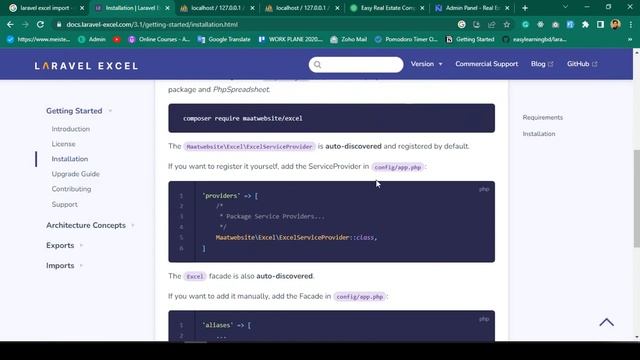Expand the Architecture Concepts sidebar section
640x360 pixels.
pos(90,225)
